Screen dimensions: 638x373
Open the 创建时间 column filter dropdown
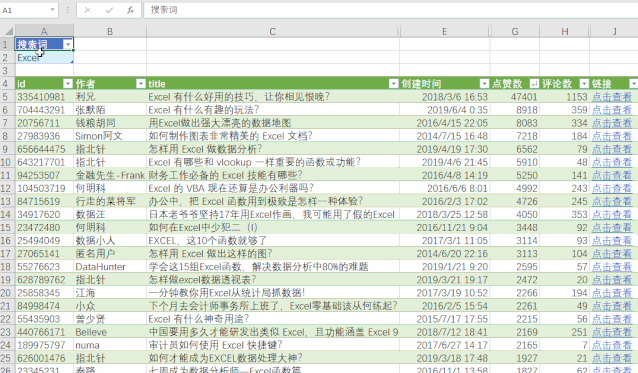pyautogui.click(x=484, y=83)
